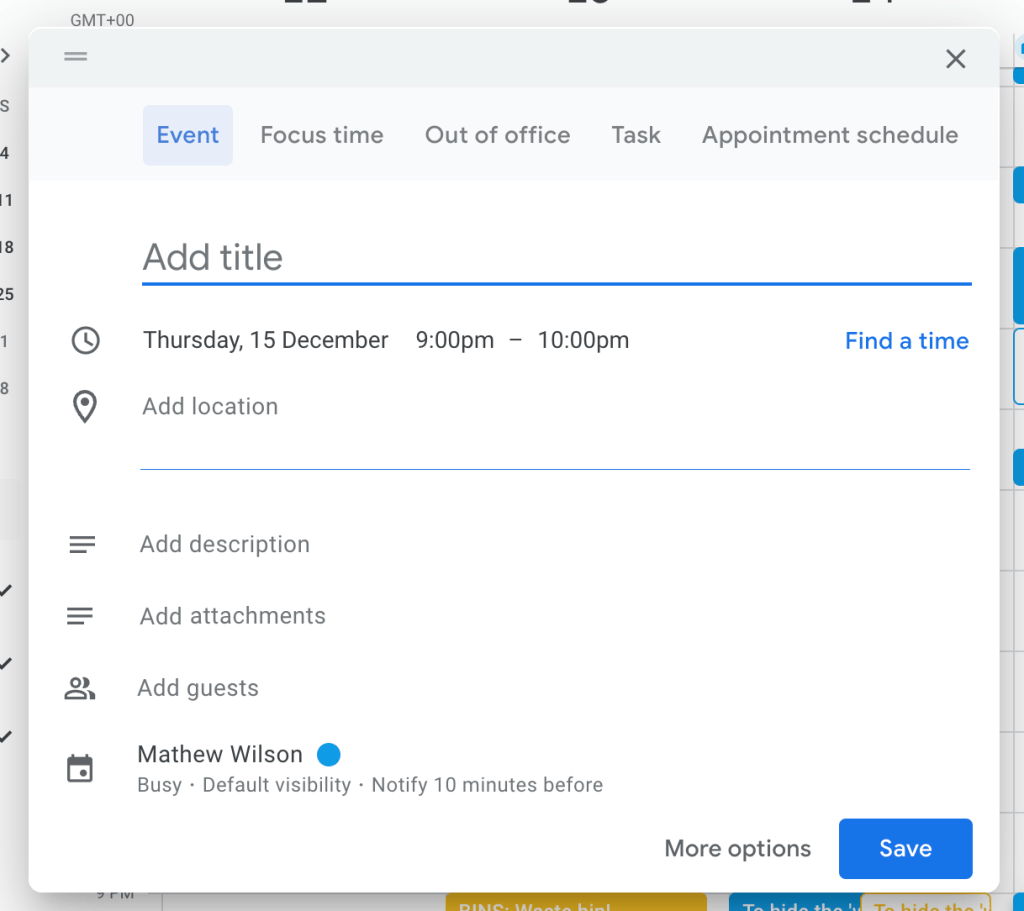The image size is (1024, 911).
Task: Click the attachments icon
Action: pos(80,616)
